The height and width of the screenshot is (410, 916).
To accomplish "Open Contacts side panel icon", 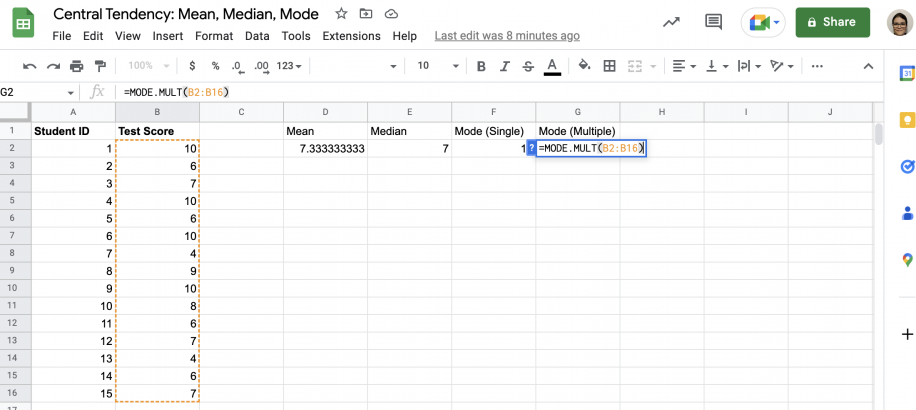I will pos(907,213).
